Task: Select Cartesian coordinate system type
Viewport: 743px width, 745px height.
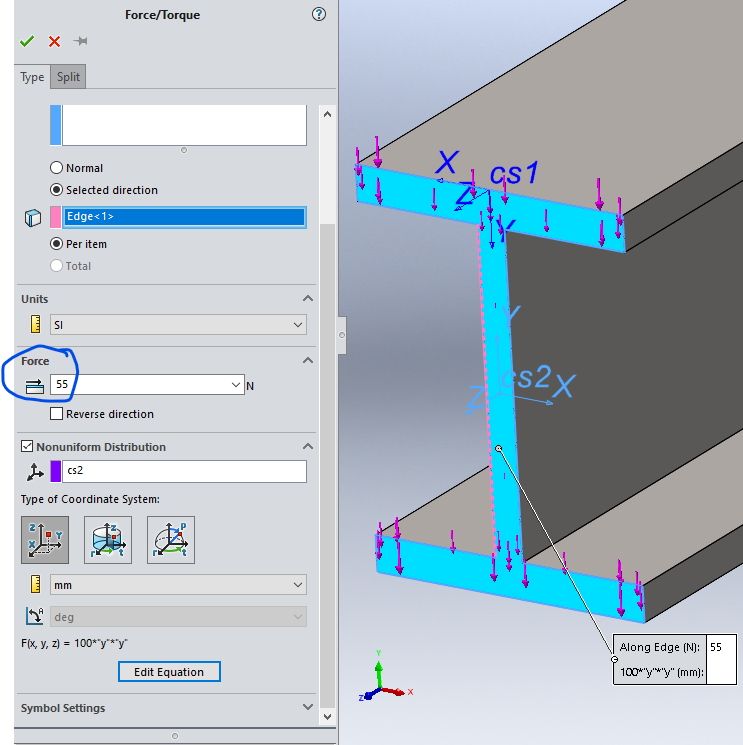Action: point(45,540)
